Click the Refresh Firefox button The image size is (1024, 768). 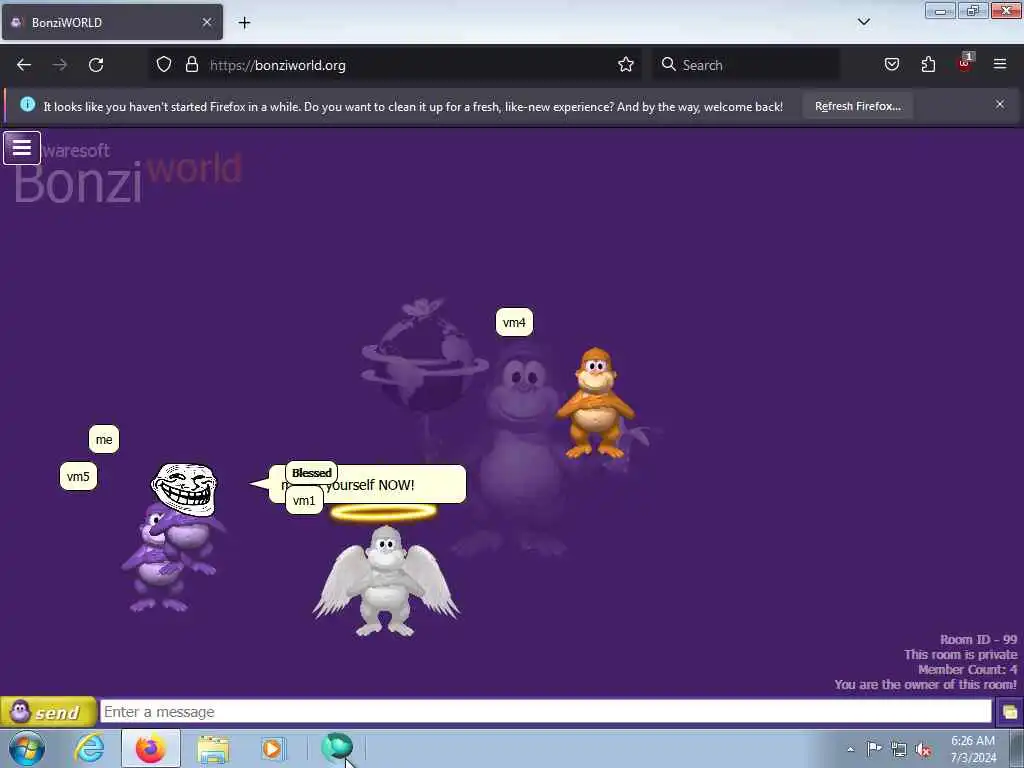857,106
